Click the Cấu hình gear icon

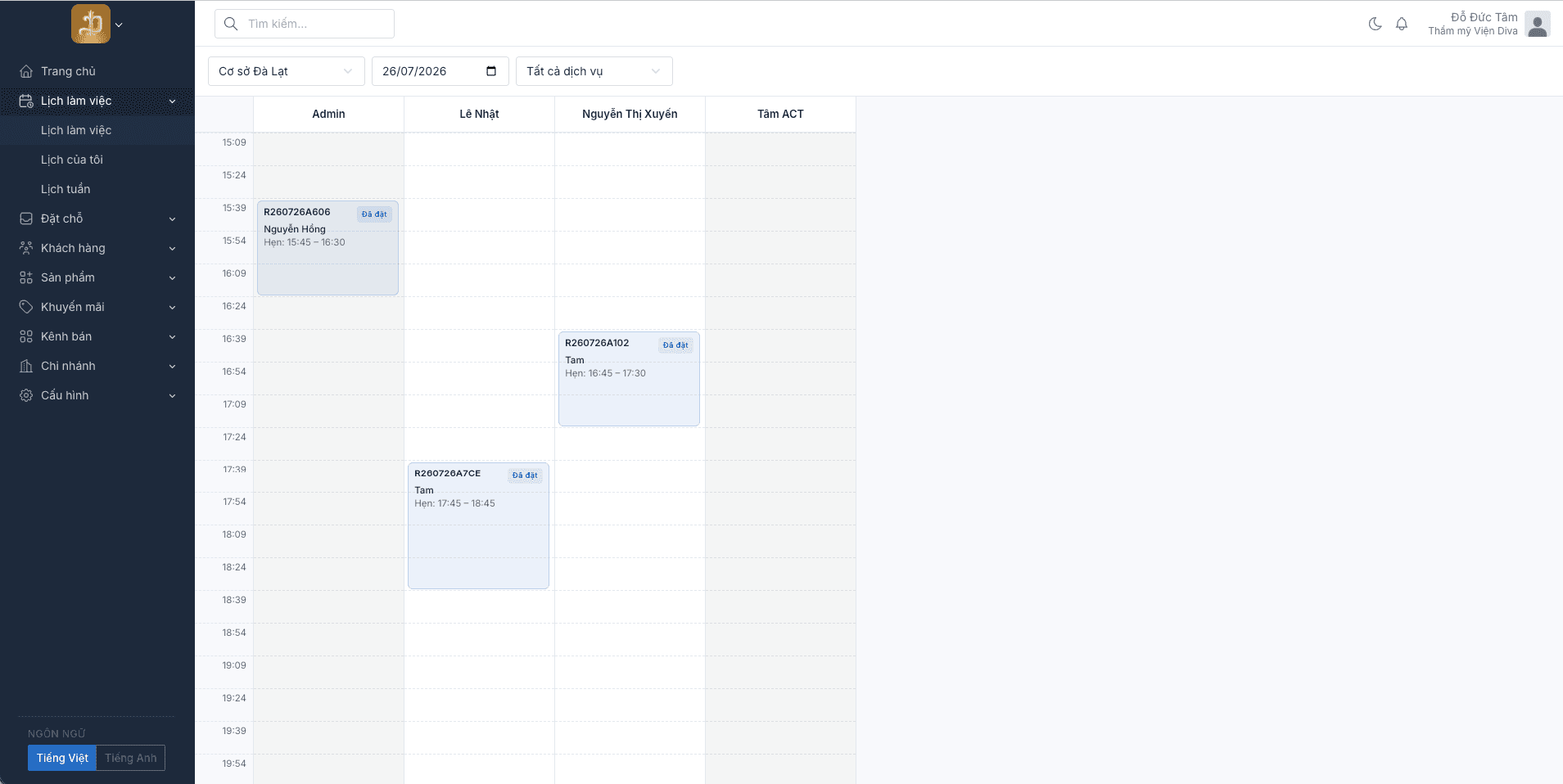pos(26,395)
